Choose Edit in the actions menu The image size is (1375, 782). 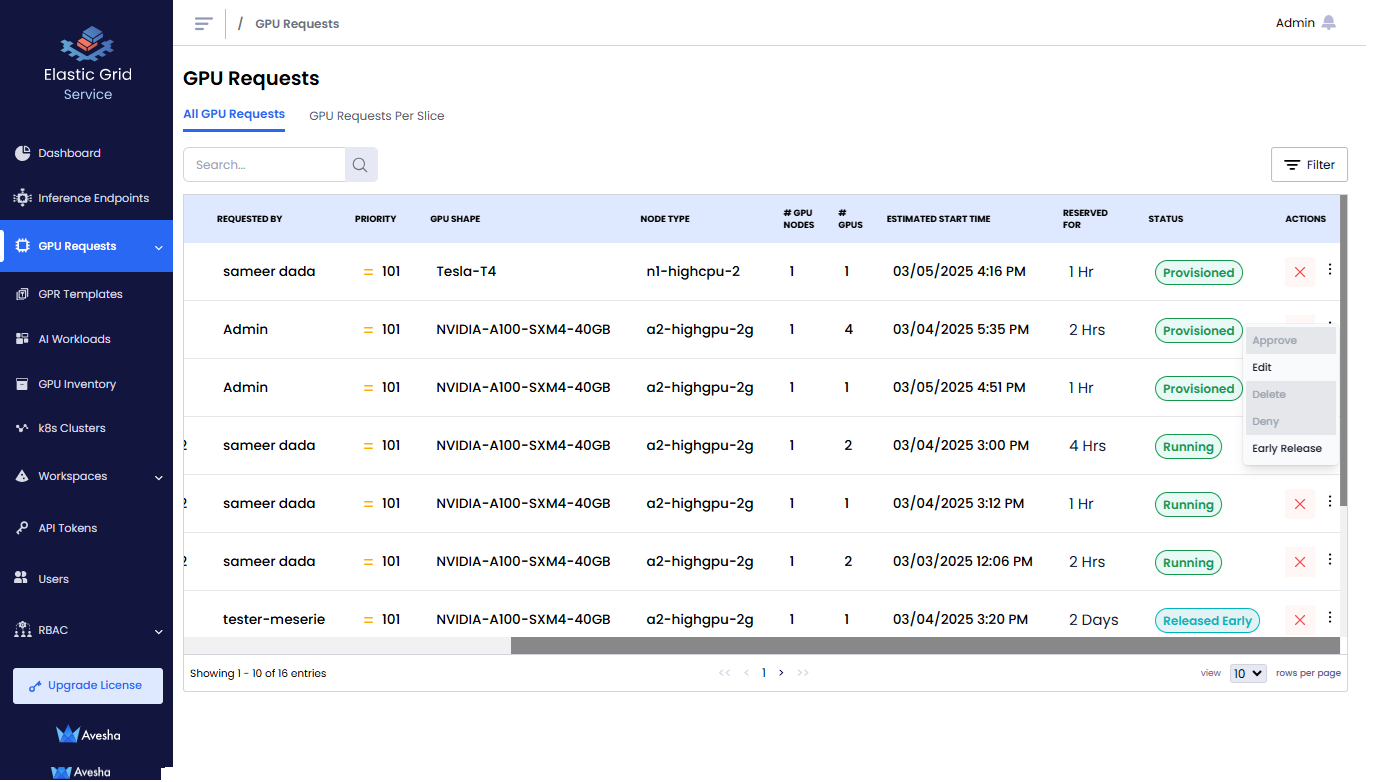1262,368
